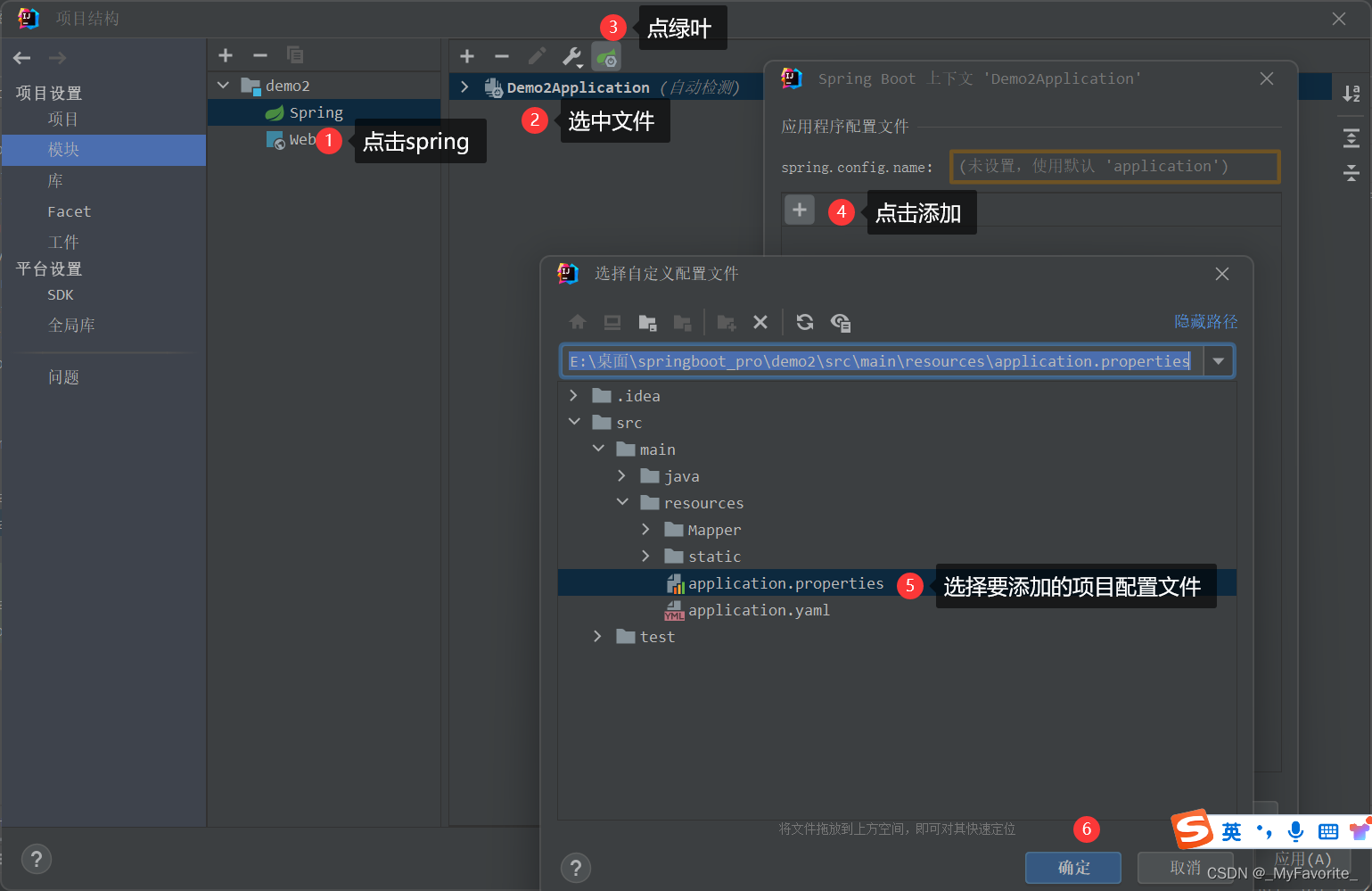The height and width of the screenshot is (891, 1372).
Task: Click the microphone icon in the Sogou input bar
Action: point(1294,831)
